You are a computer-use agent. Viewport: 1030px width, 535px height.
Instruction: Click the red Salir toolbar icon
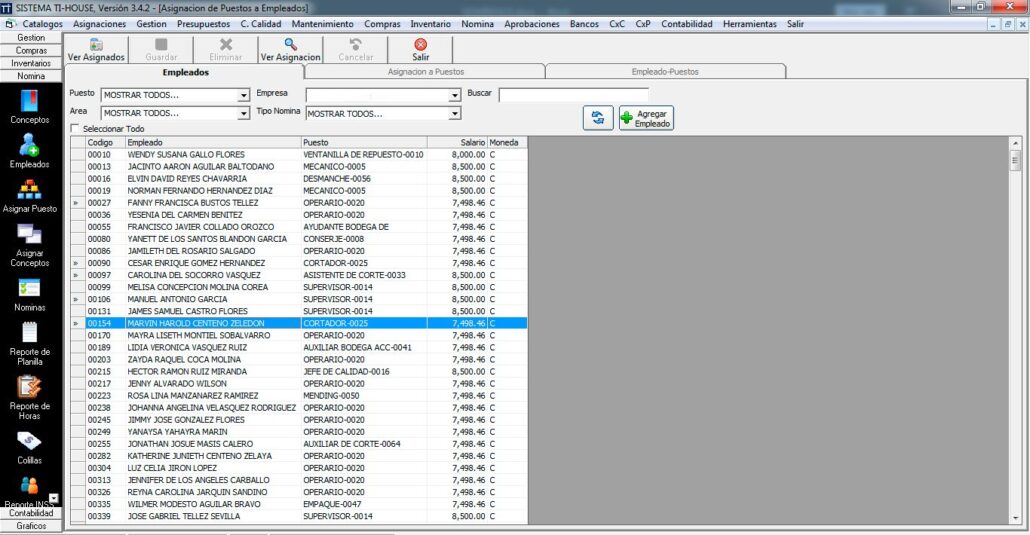420,45
